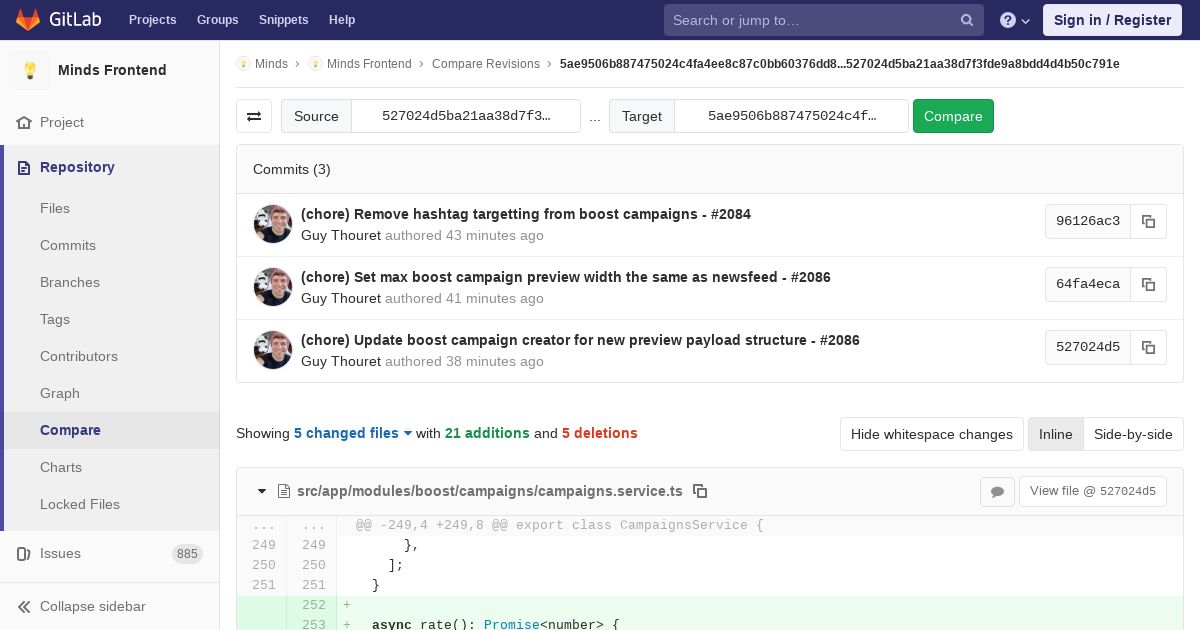The height and width of the screenshot is (630, 1200).
Task: Click Sign in / Register
Action: pyautogui.click(x=1112, y=20)
